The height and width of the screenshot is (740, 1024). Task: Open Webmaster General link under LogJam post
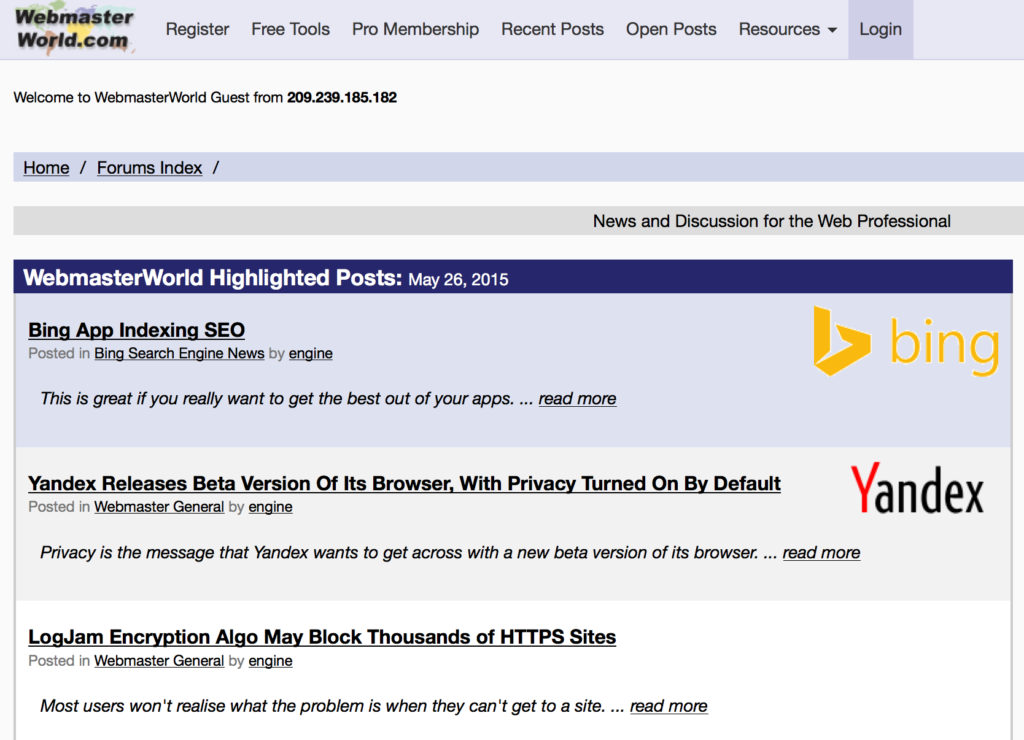159,661
